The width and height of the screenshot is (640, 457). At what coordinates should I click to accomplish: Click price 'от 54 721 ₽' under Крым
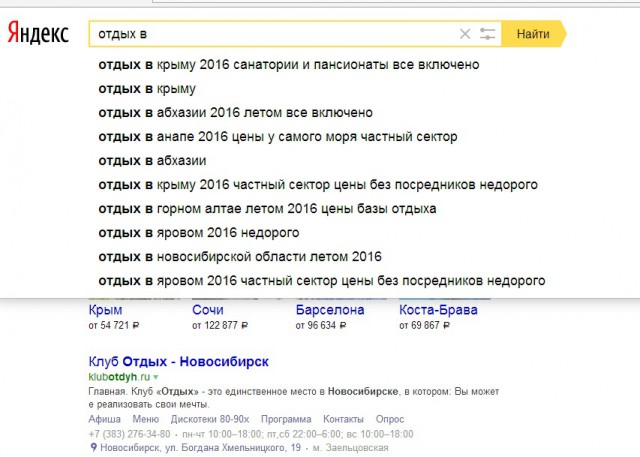tap(114, 326)
